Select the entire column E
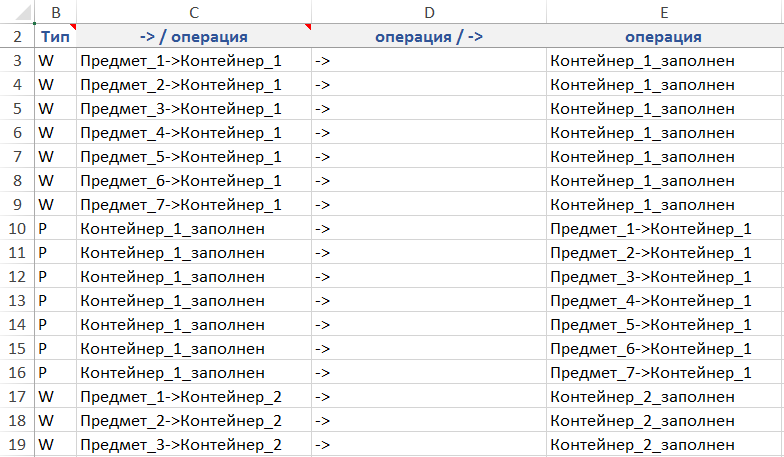The height and width of the screenshot is (457, 784). 664,12
